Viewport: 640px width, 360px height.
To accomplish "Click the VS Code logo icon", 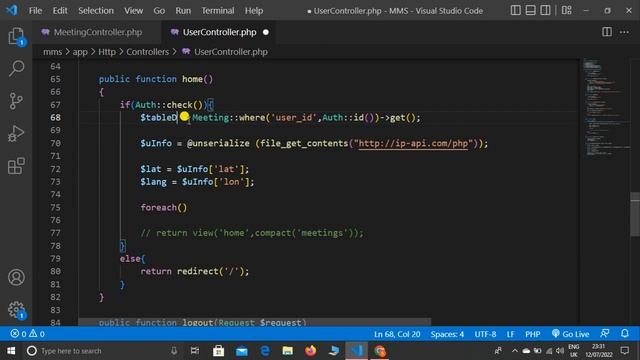I will [11, 10].
